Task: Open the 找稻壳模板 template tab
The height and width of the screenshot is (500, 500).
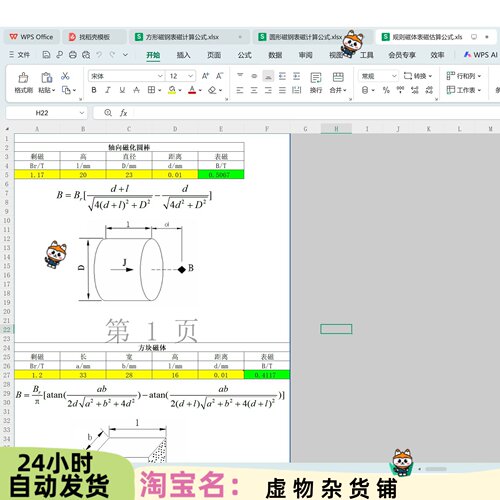Action: point(94,37)
